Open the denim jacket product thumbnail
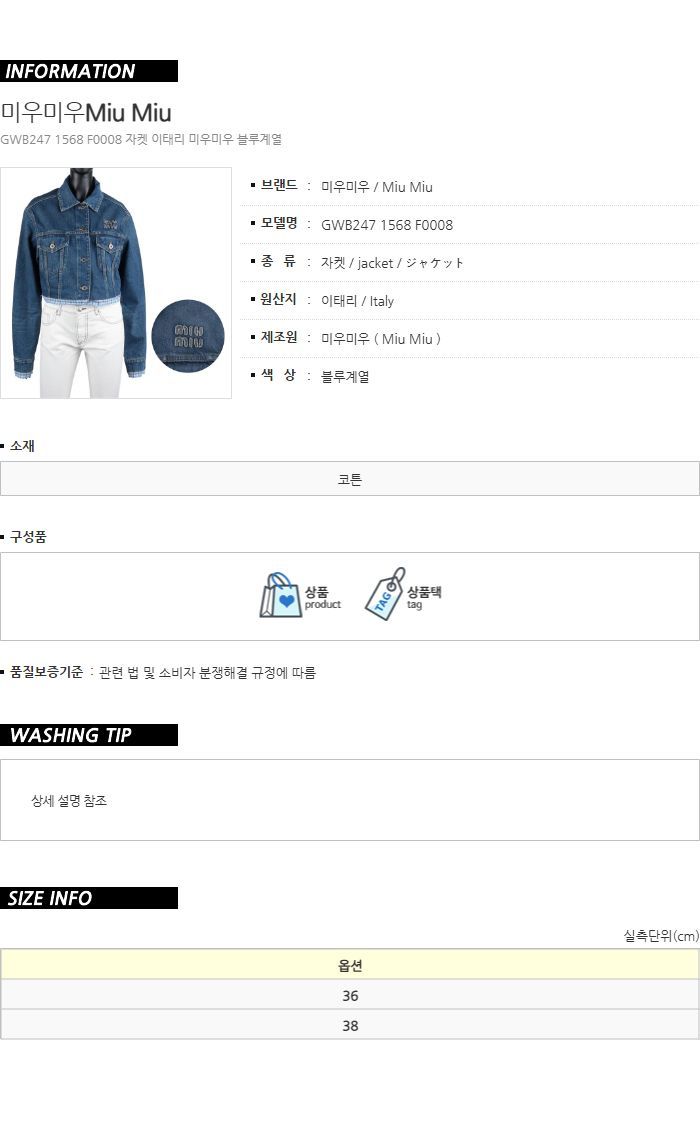Screen dimensions: 700x1125 [x=115, y=283]
